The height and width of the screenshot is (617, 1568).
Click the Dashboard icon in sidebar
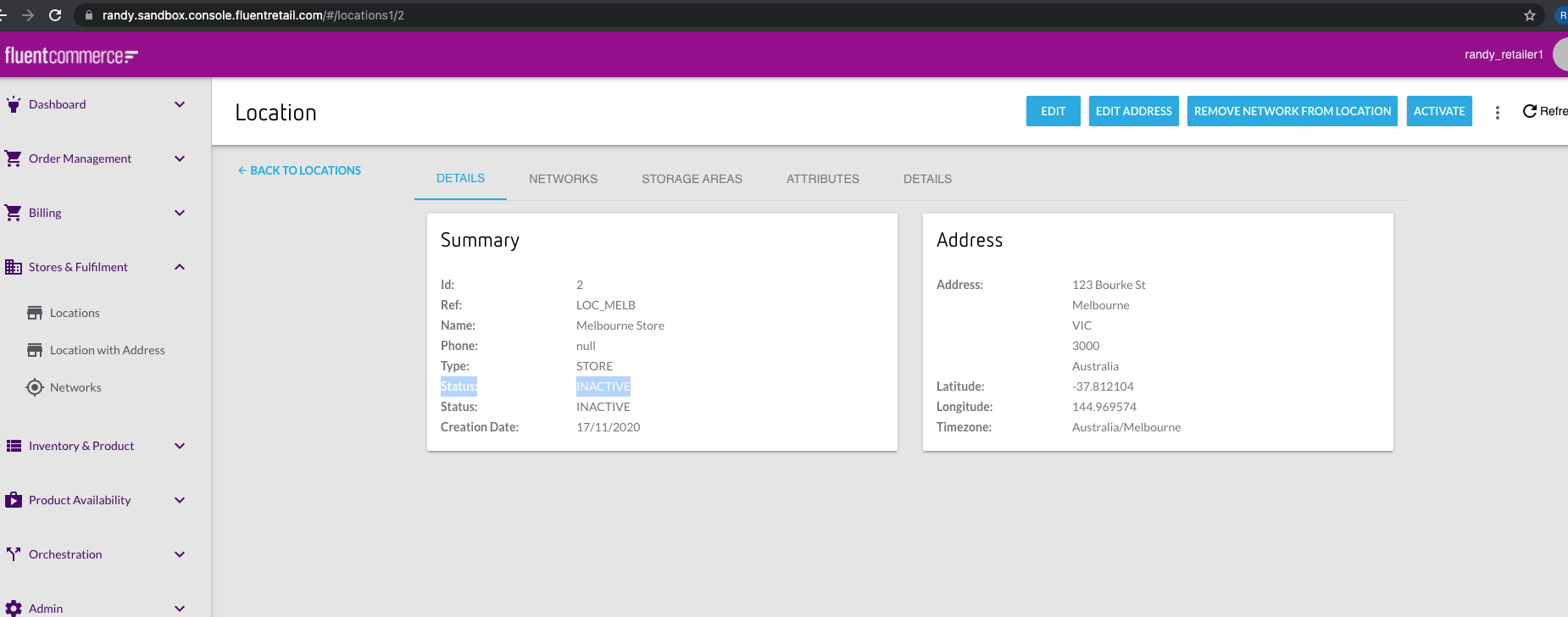14,104
